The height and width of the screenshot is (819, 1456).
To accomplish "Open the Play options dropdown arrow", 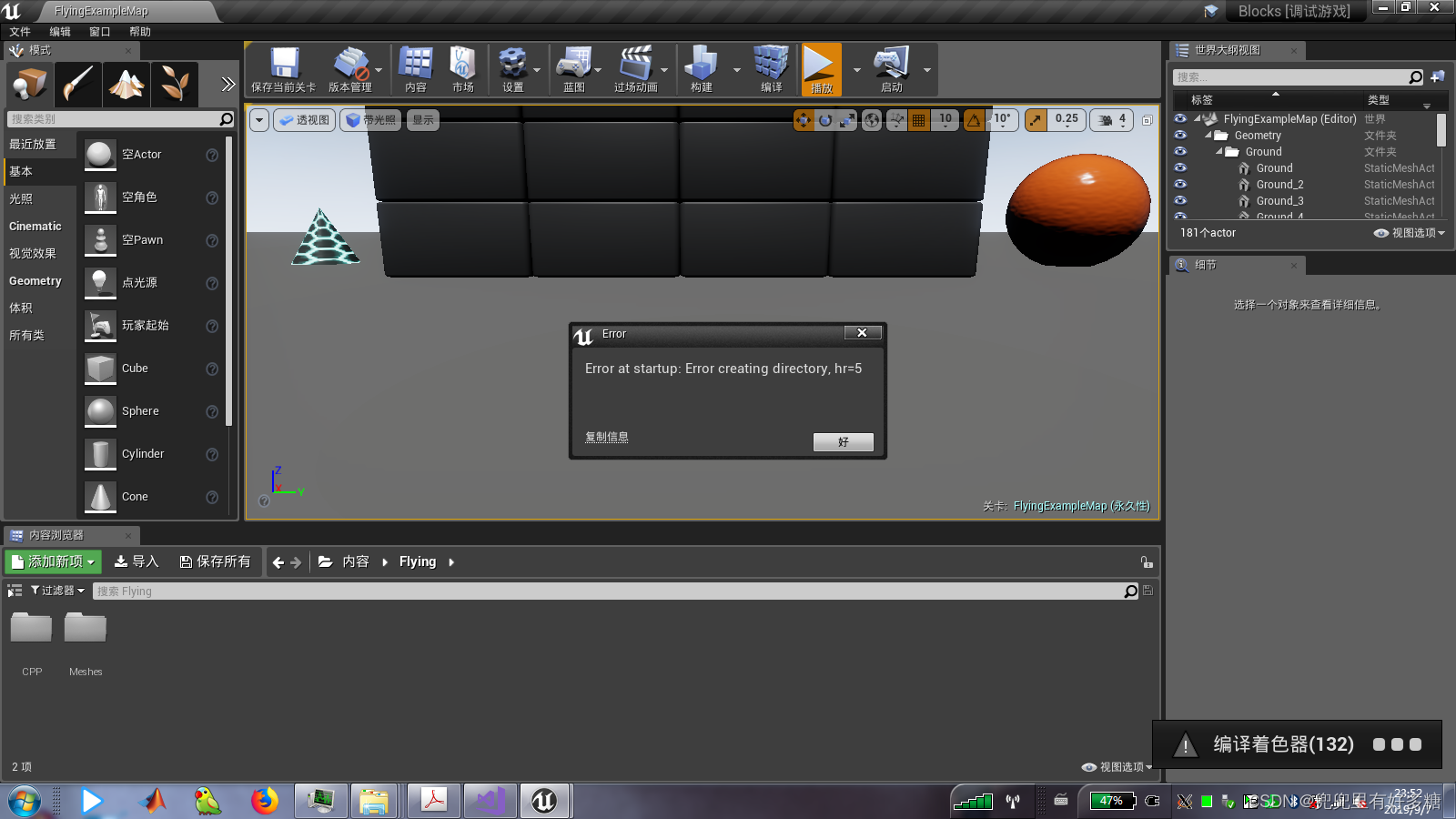I will pyautogui.click(x=856, y=70).
